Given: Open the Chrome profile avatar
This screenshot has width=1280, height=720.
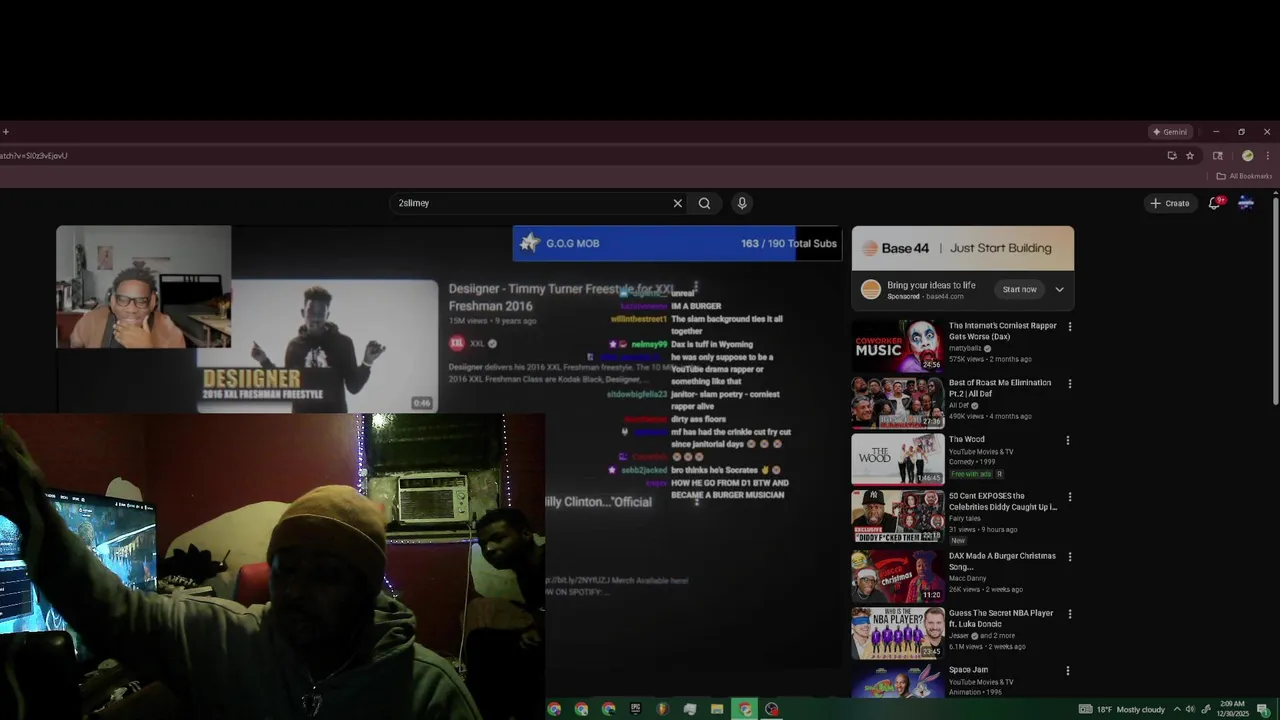Looking at the screenshot, I should coord(1247,156).
